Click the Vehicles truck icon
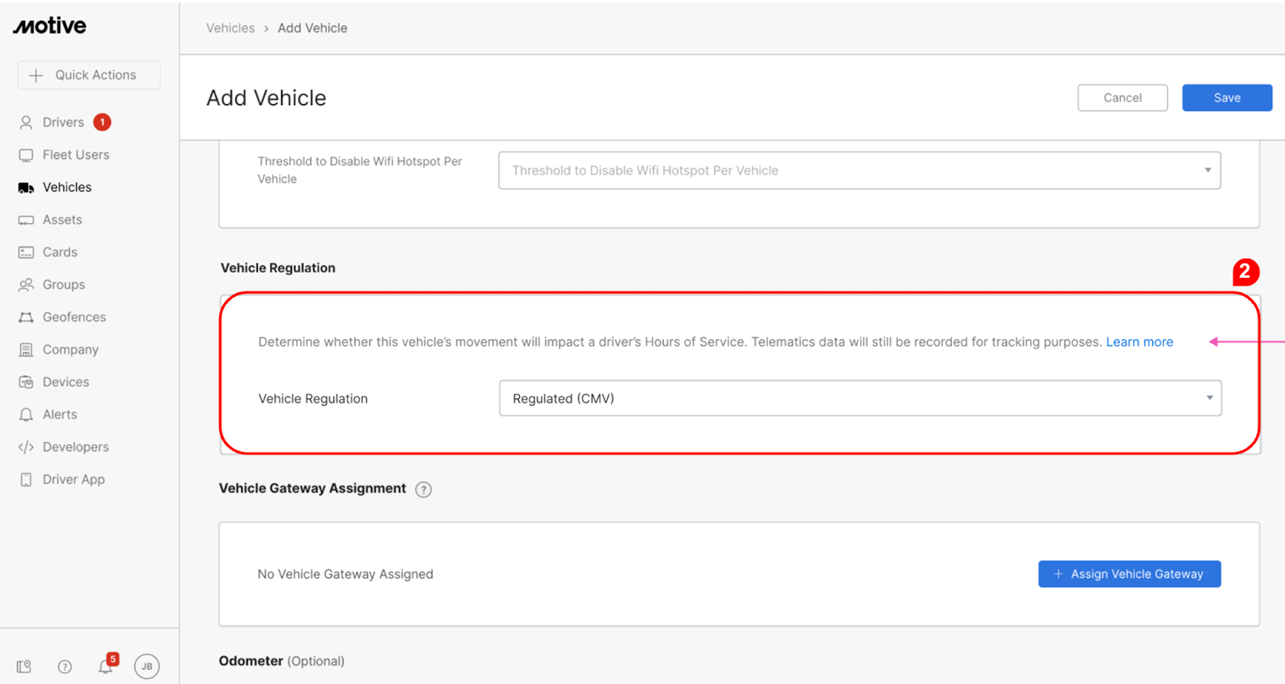Image resolution: width=1285 pixels, height=684 pixels. pos(26,187)
